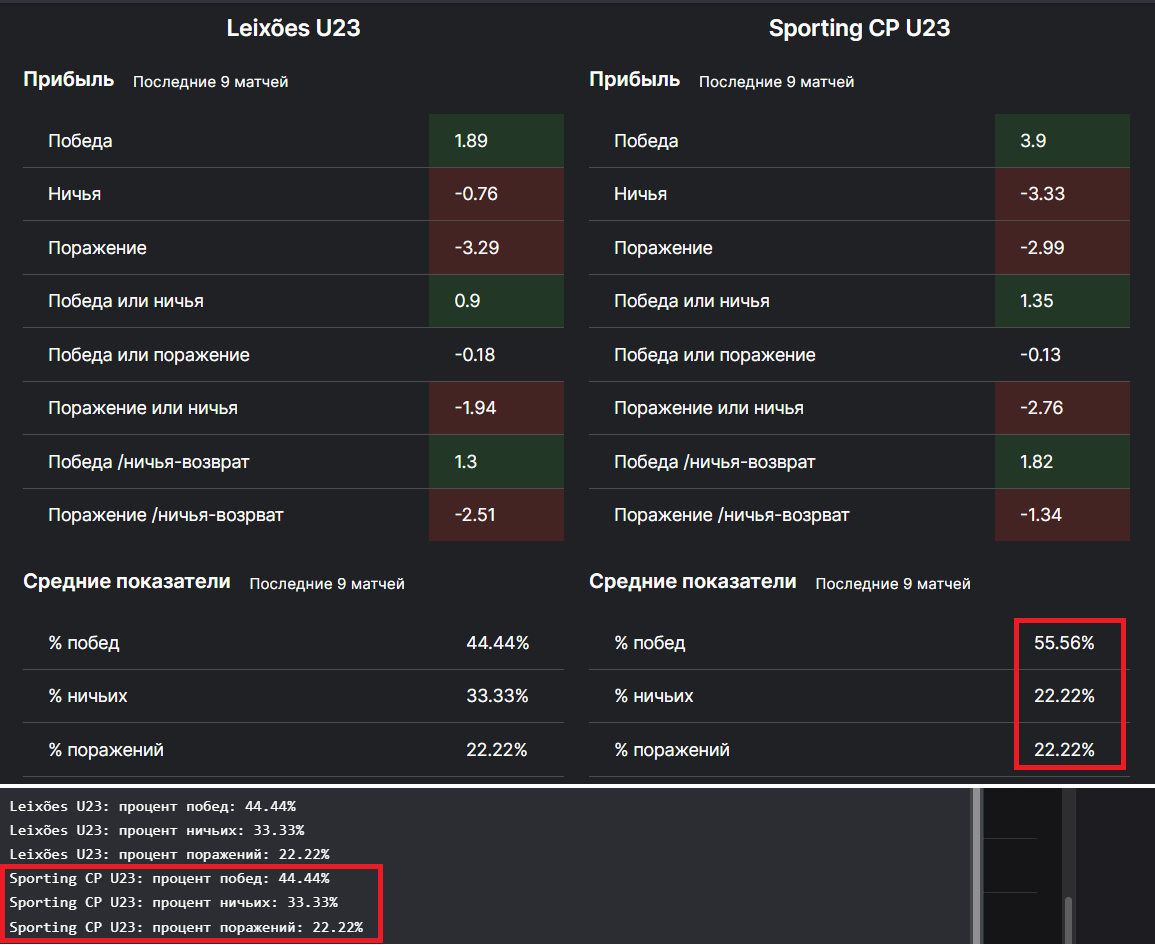Click console line Sporting CP U23 процент побед
The image size is (1155, 945).
coord(169,878)
